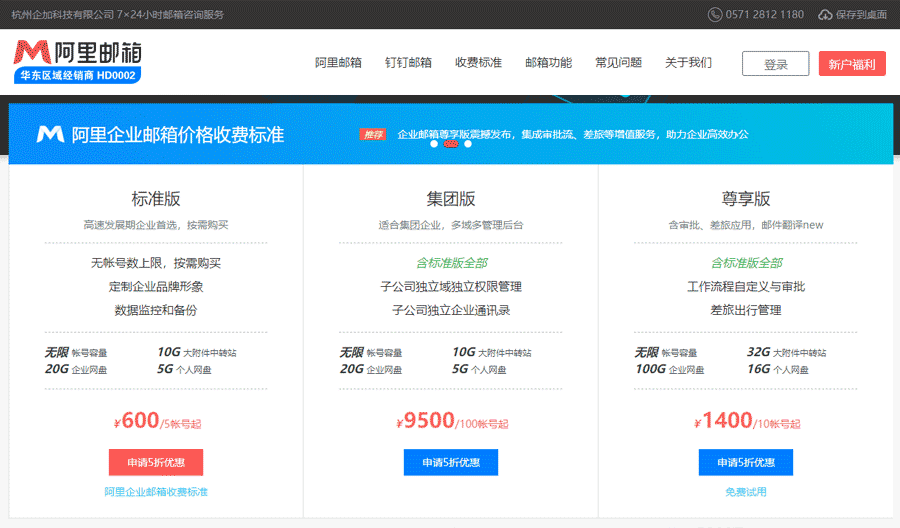Open 关于我们 navigation item
Viewport: 900px width, 528px height.
click(688, 63)
